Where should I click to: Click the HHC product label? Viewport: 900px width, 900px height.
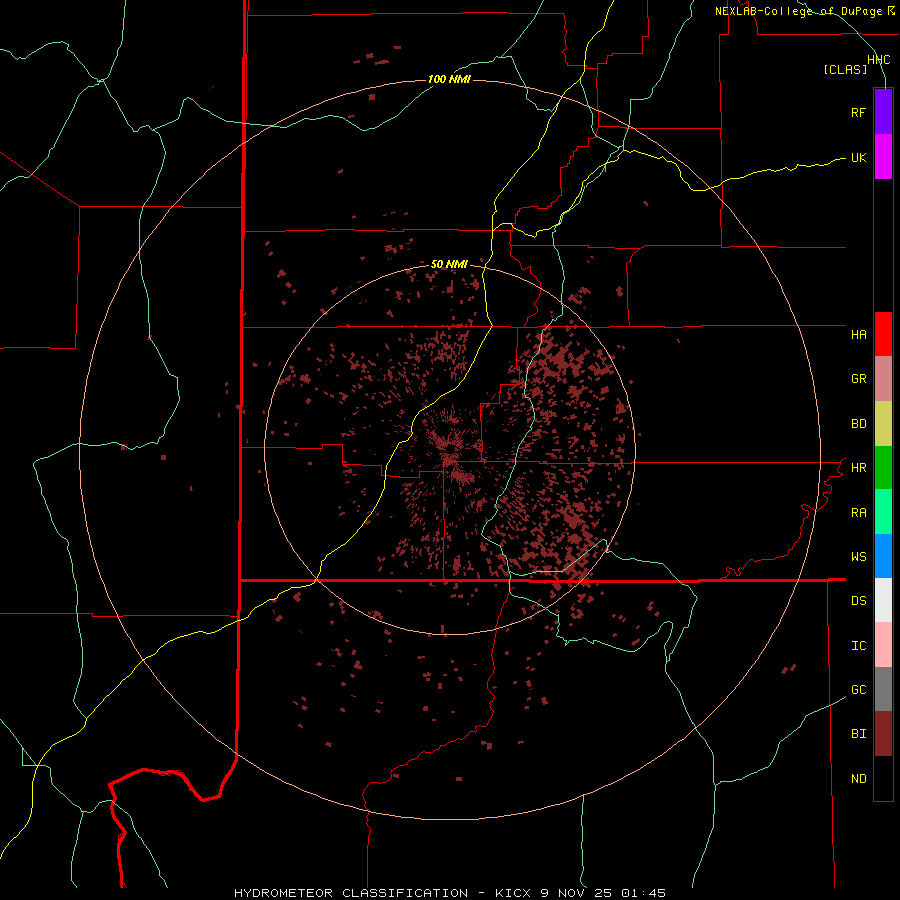pyautogui.click(x=879, y=60)
